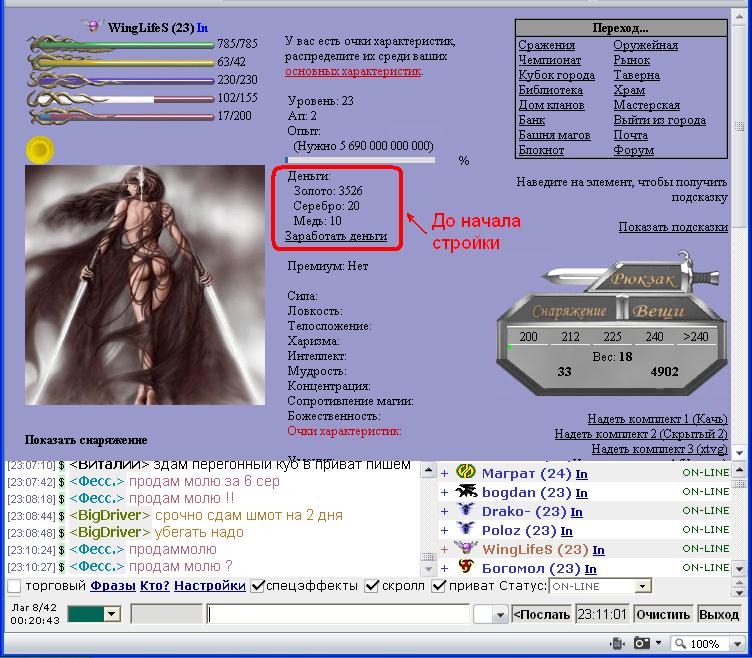This screenshot has height=658, width=752.
Task: Click the plus sign beside bogdan
Action: (445, 493)
